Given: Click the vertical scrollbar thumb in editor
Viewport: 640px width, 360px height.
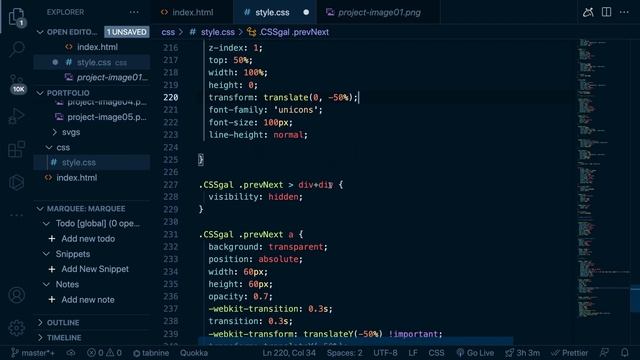Looking at the screenshot, I should (x=635, y=299).
